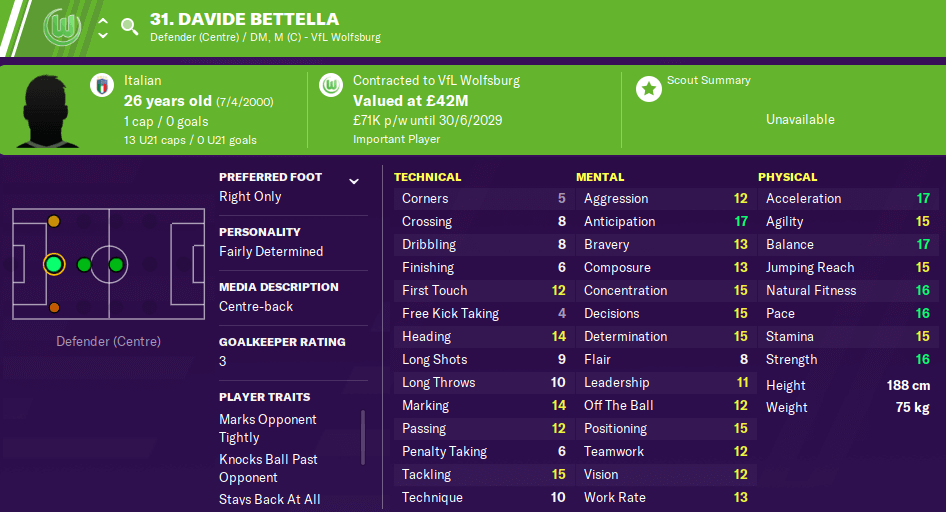Click the player silhouette portrait
This screenshot has height=512, width=946.
[x=46, y=111]
